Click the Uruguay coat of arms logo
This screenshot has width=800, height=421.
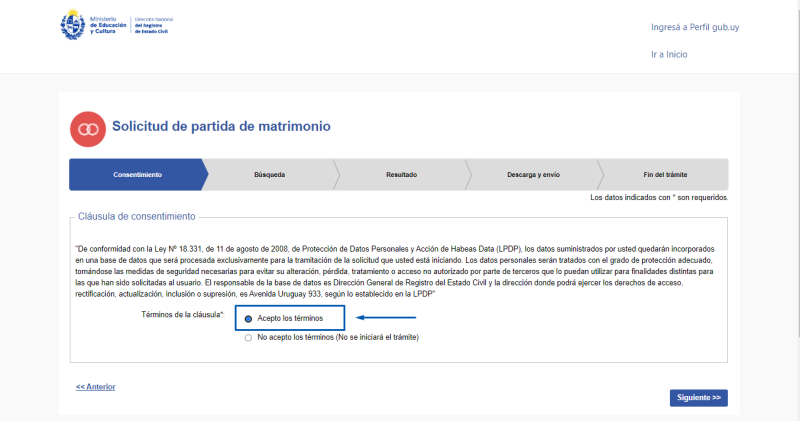[74, 25]
